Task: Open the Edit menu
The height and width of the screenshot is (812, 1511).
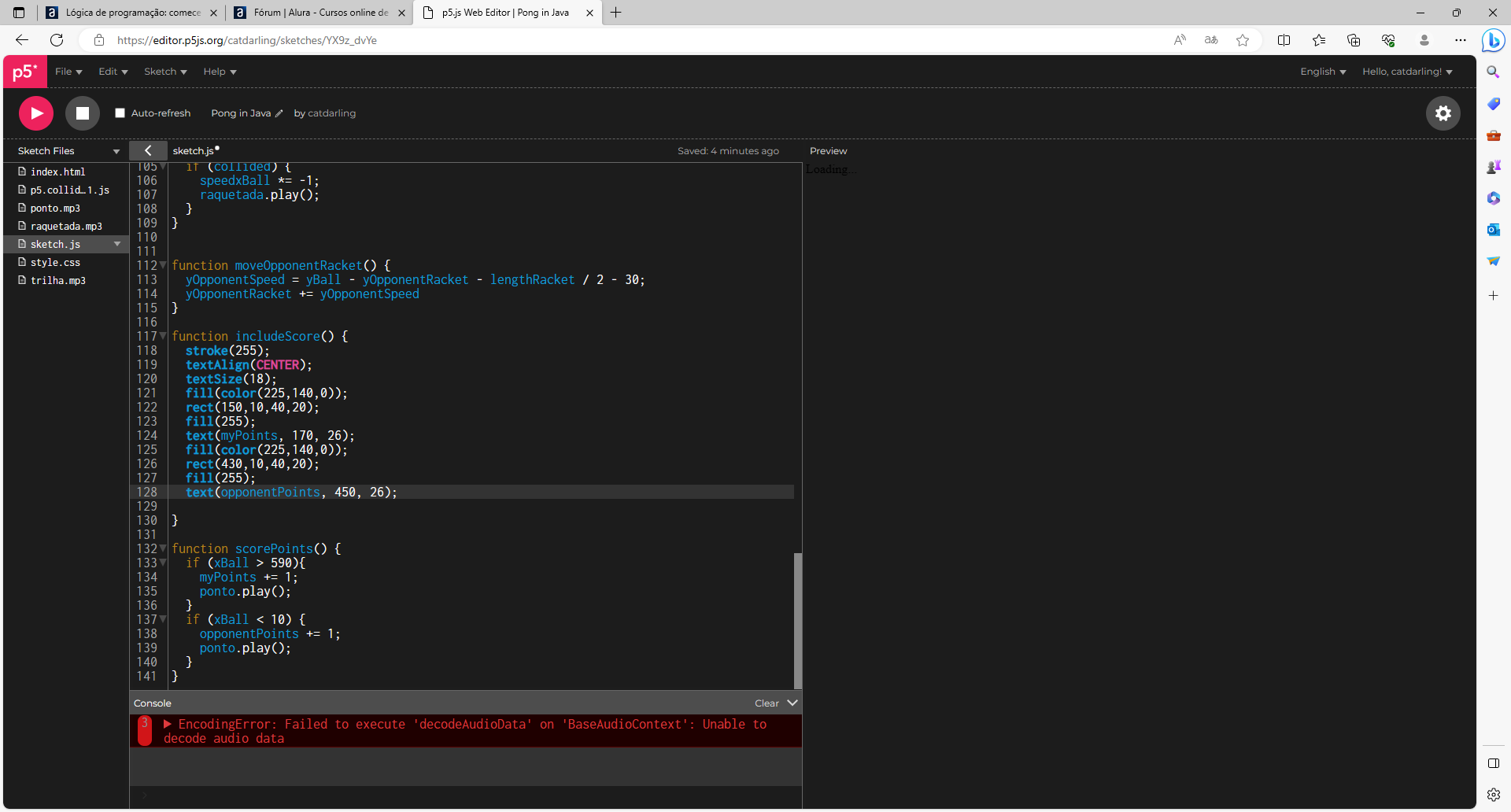Action: coord(113,72)
